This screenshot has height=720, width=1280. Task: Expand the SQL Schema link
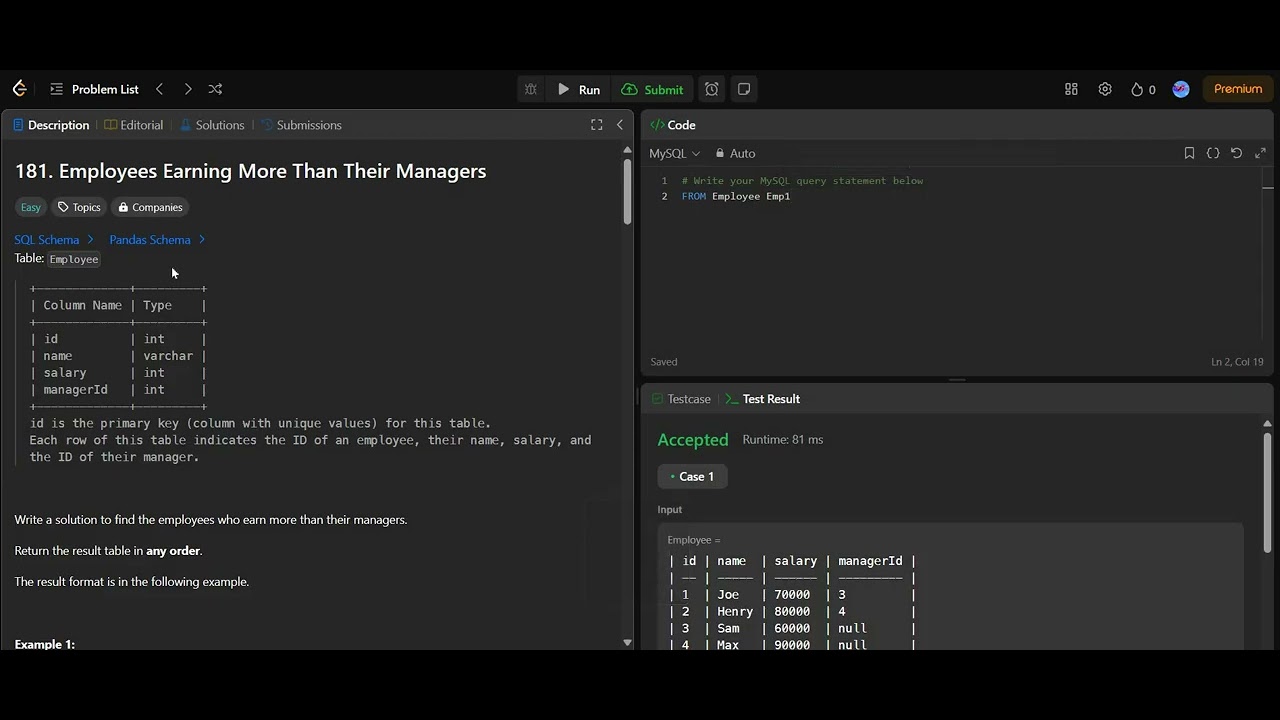(54, 240)
